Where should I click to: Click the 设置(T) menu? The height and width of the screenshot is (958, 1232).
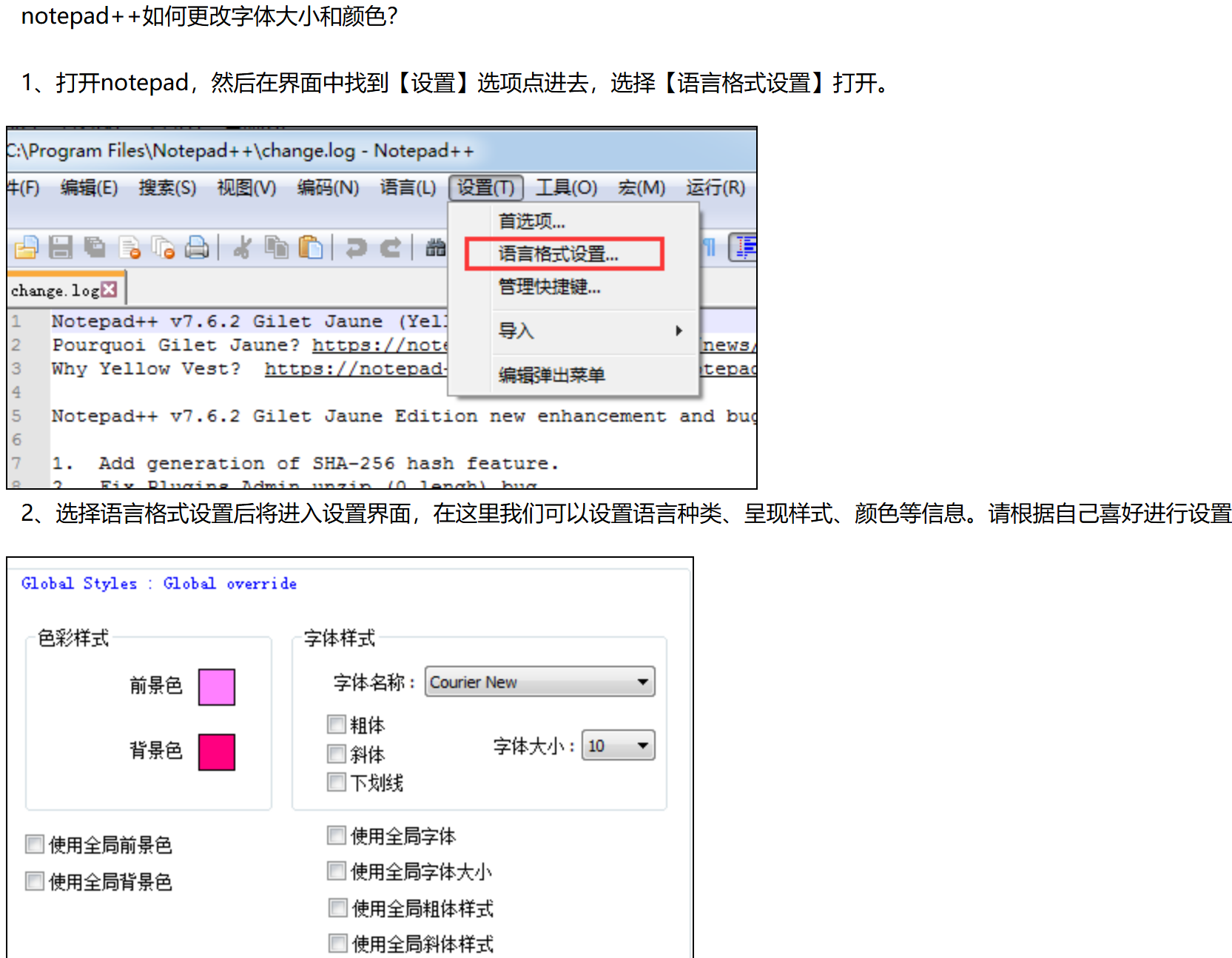(x=486, y=188)
